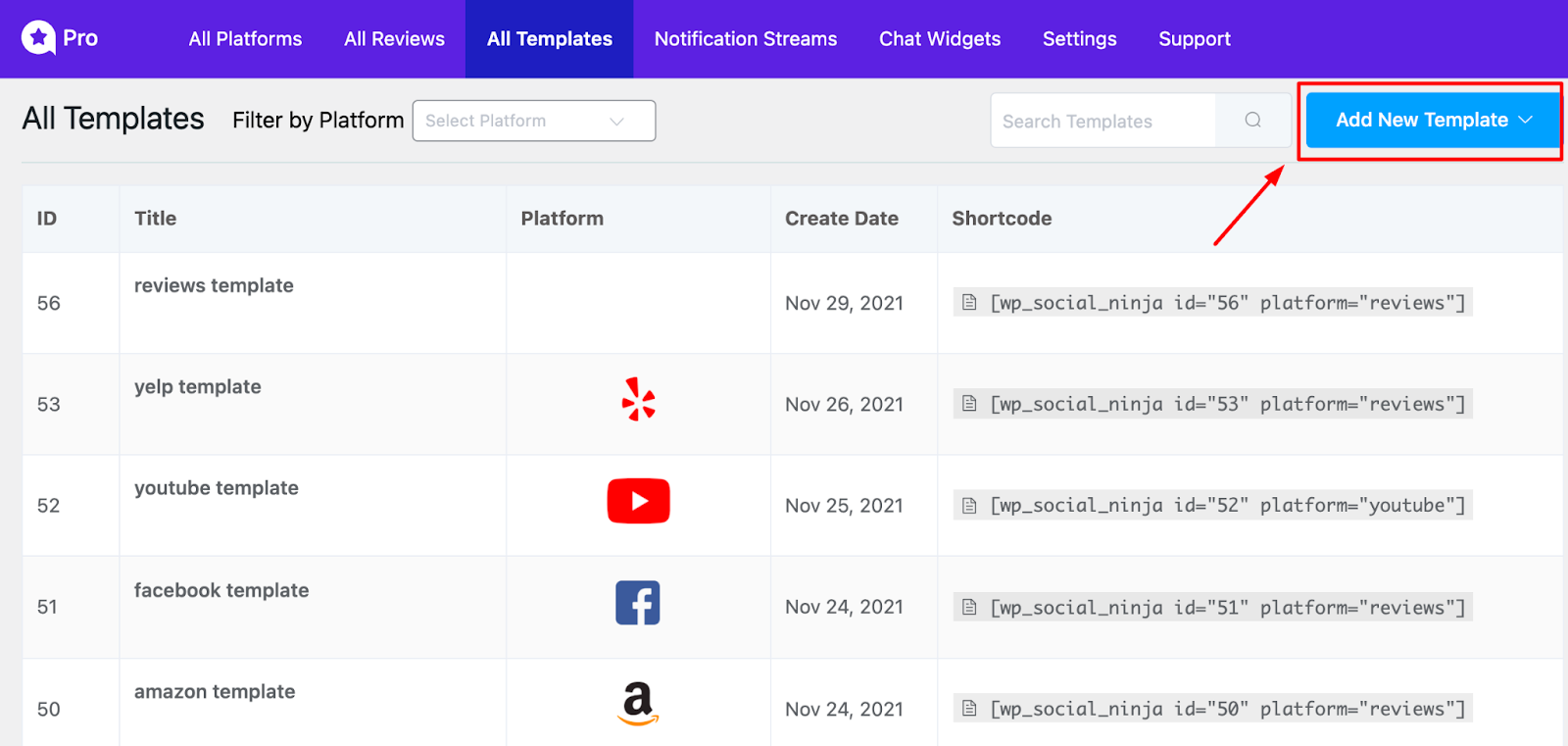The width and height of the screenshot is (1568, 746).
Task: Switch to the All Reviews tab
Action: (x=394, y=39)
